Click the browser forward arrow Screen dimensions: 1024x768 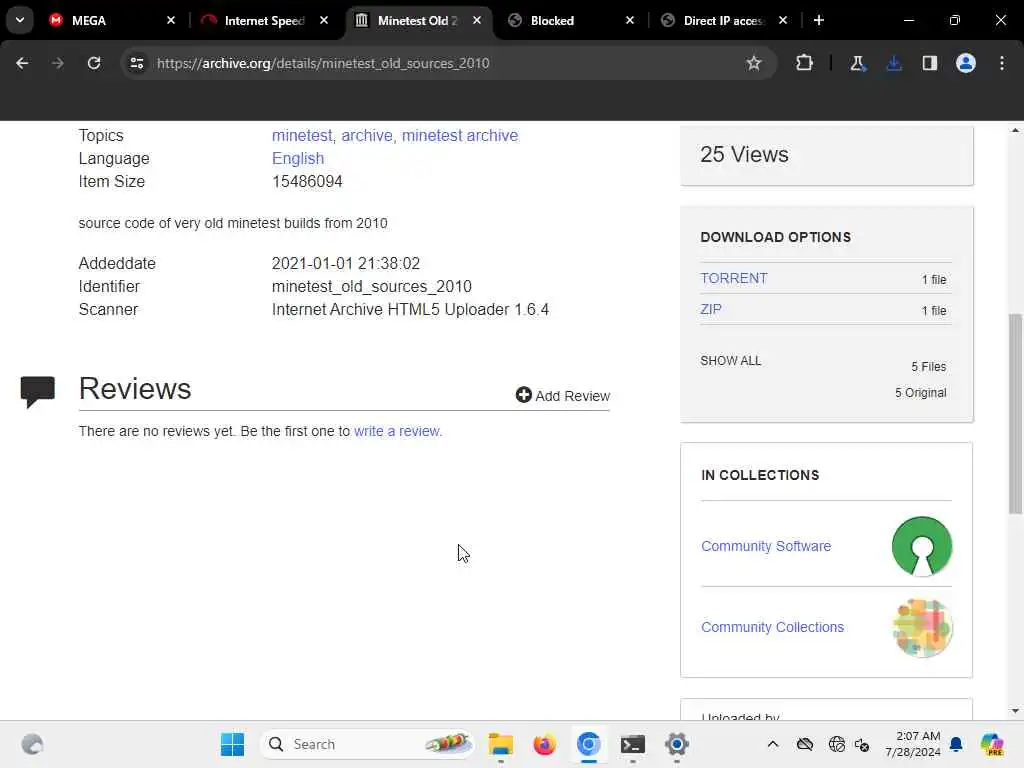57,63
